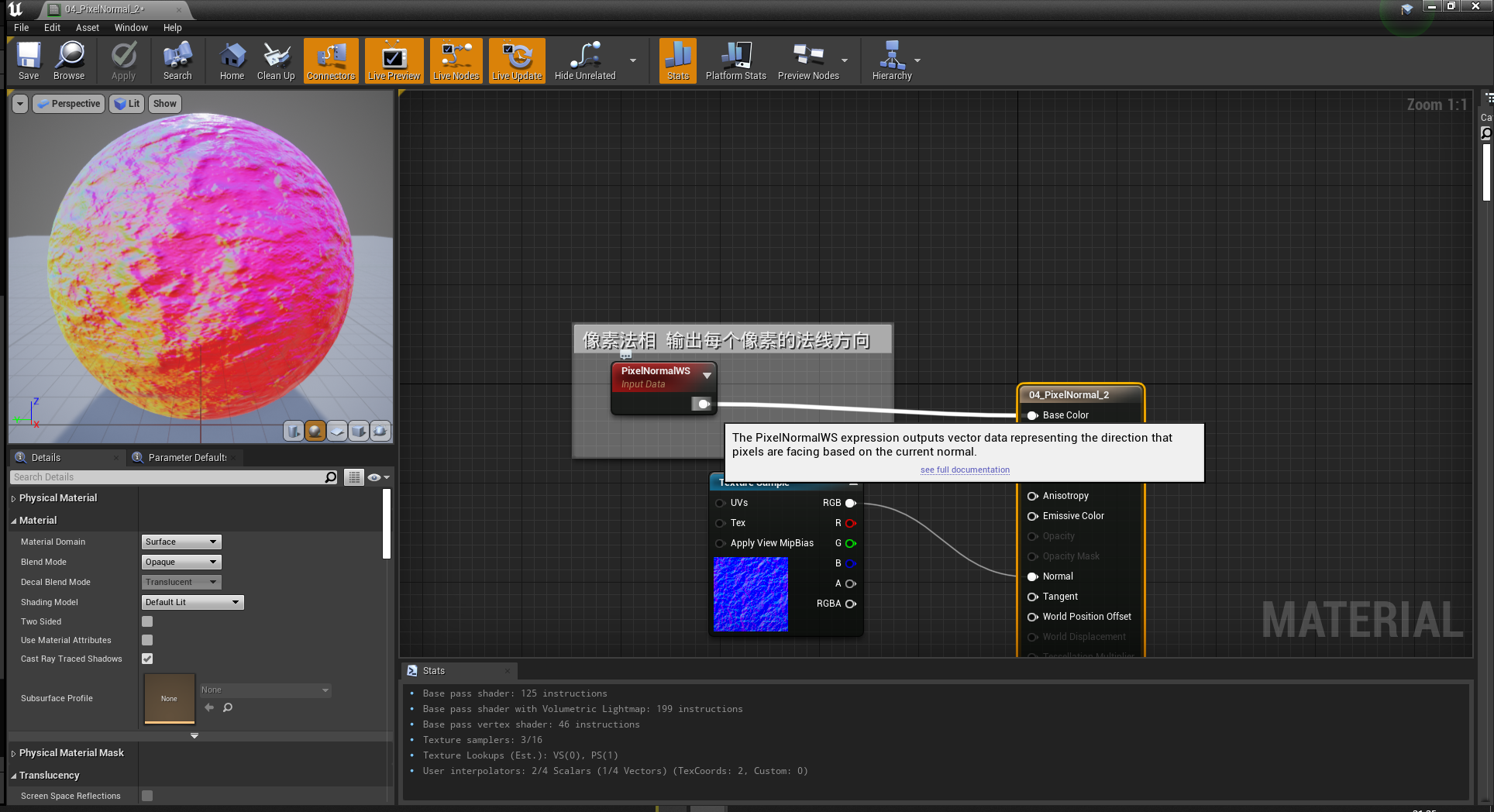Toggle Live Nodes updating
Image resolution: width=1494 pixels, height=812 pixels.
click(456, 60)
